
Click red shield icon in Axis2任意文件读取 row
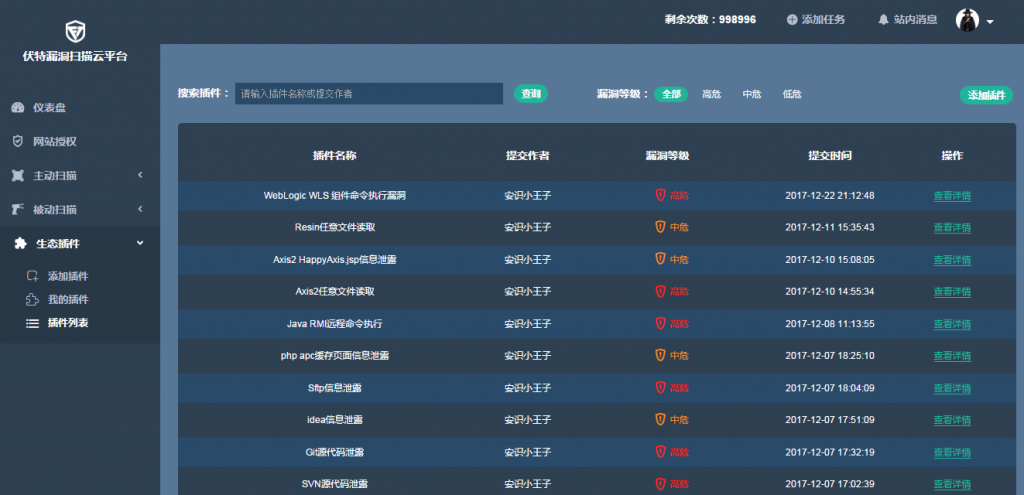(x=660, y=291)
